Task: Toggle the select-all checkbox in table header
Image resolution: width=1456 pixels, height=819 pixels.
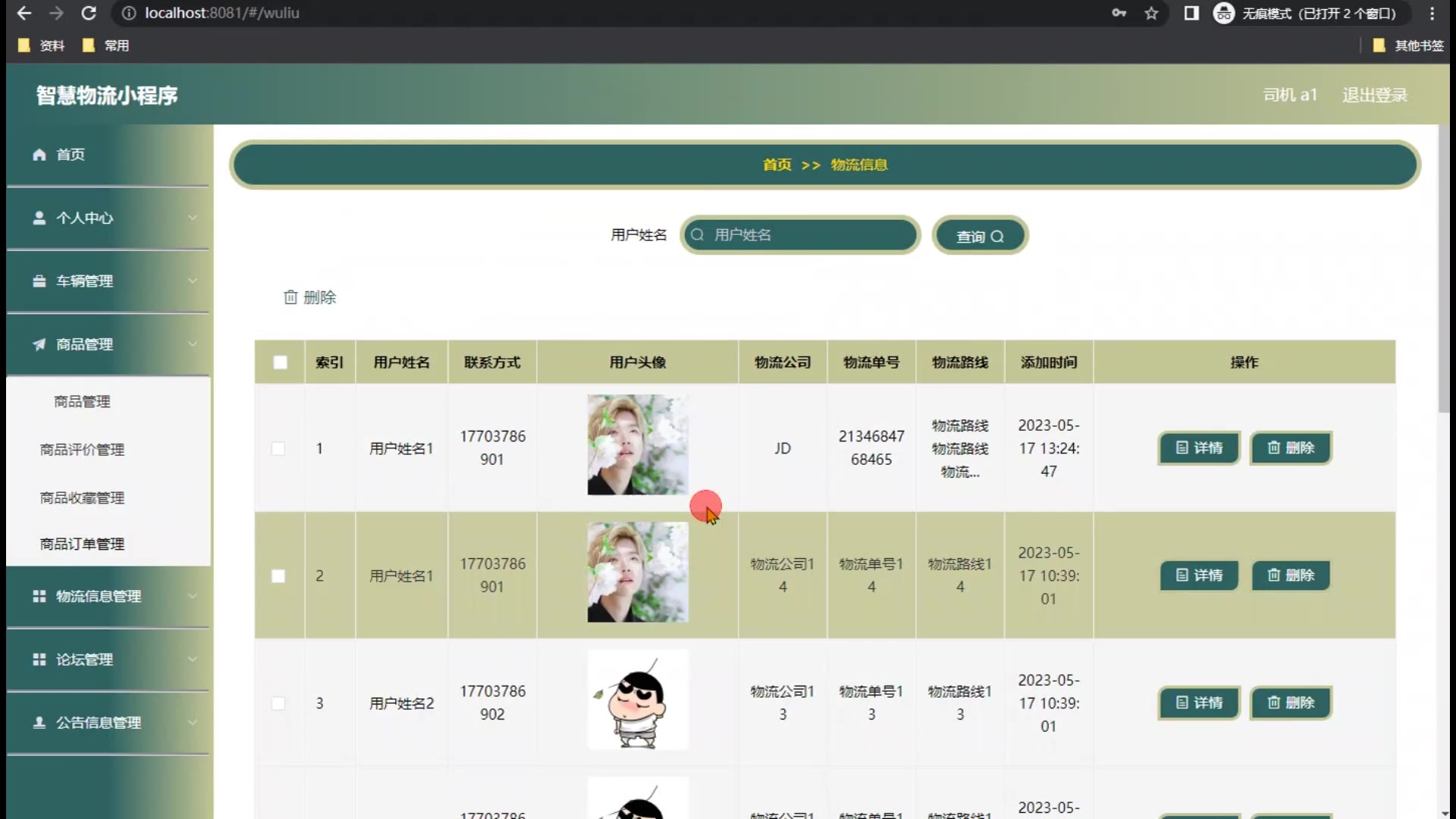Action: pyautogui.click(x=280, y=362)
